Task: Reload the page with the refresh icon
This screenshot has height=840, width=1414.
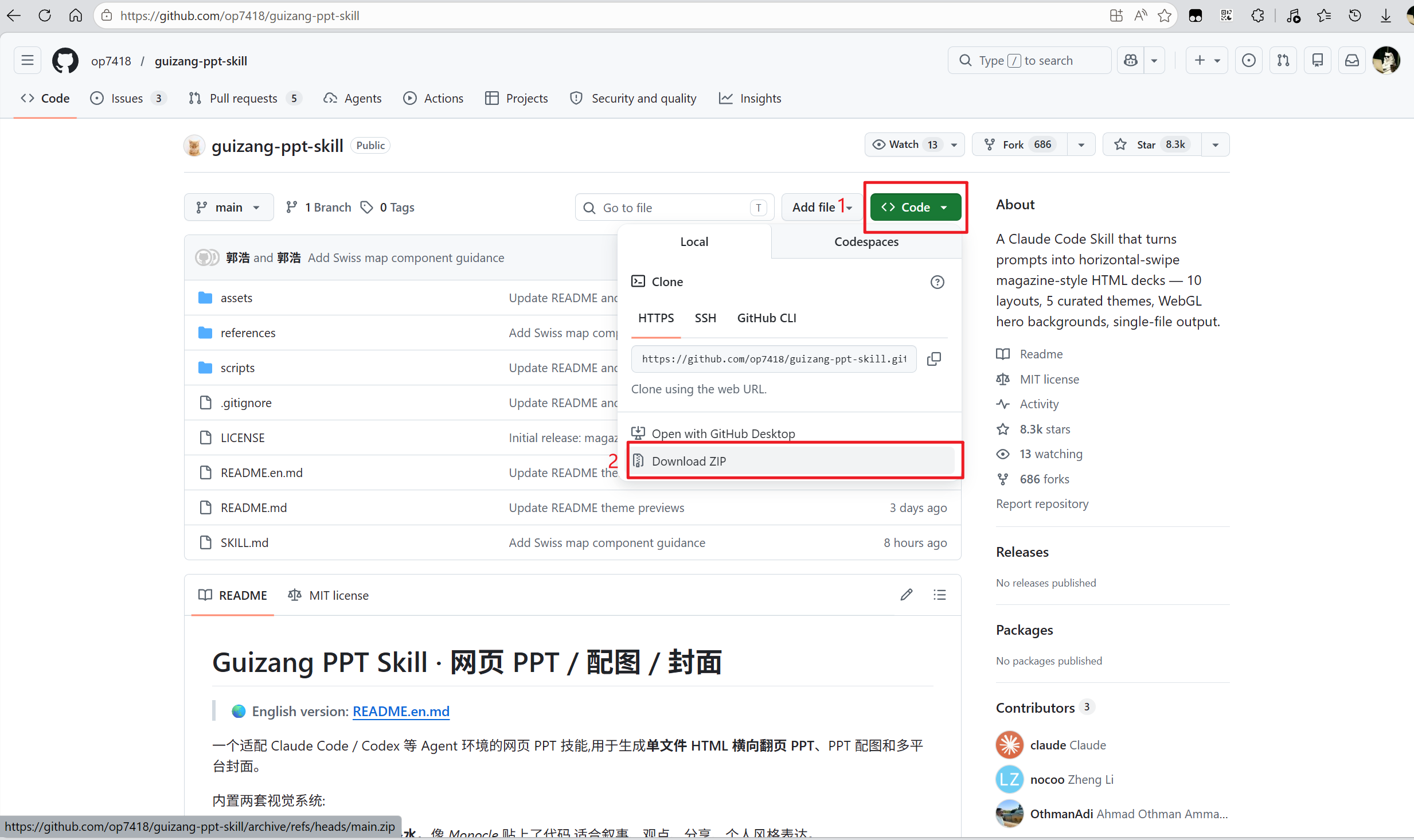Action: pos(45,15)
